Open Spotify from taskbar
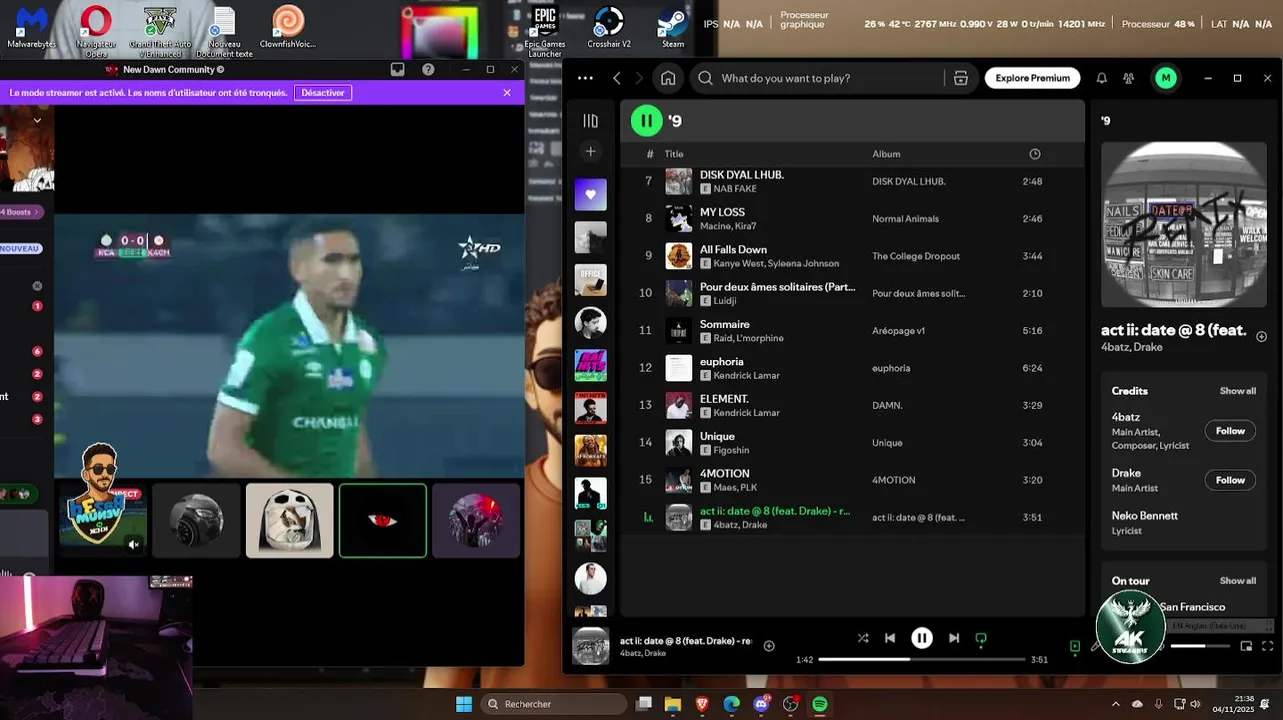Image resolution: width=1283 pixels, height=720 pixels. click(819, 704)
